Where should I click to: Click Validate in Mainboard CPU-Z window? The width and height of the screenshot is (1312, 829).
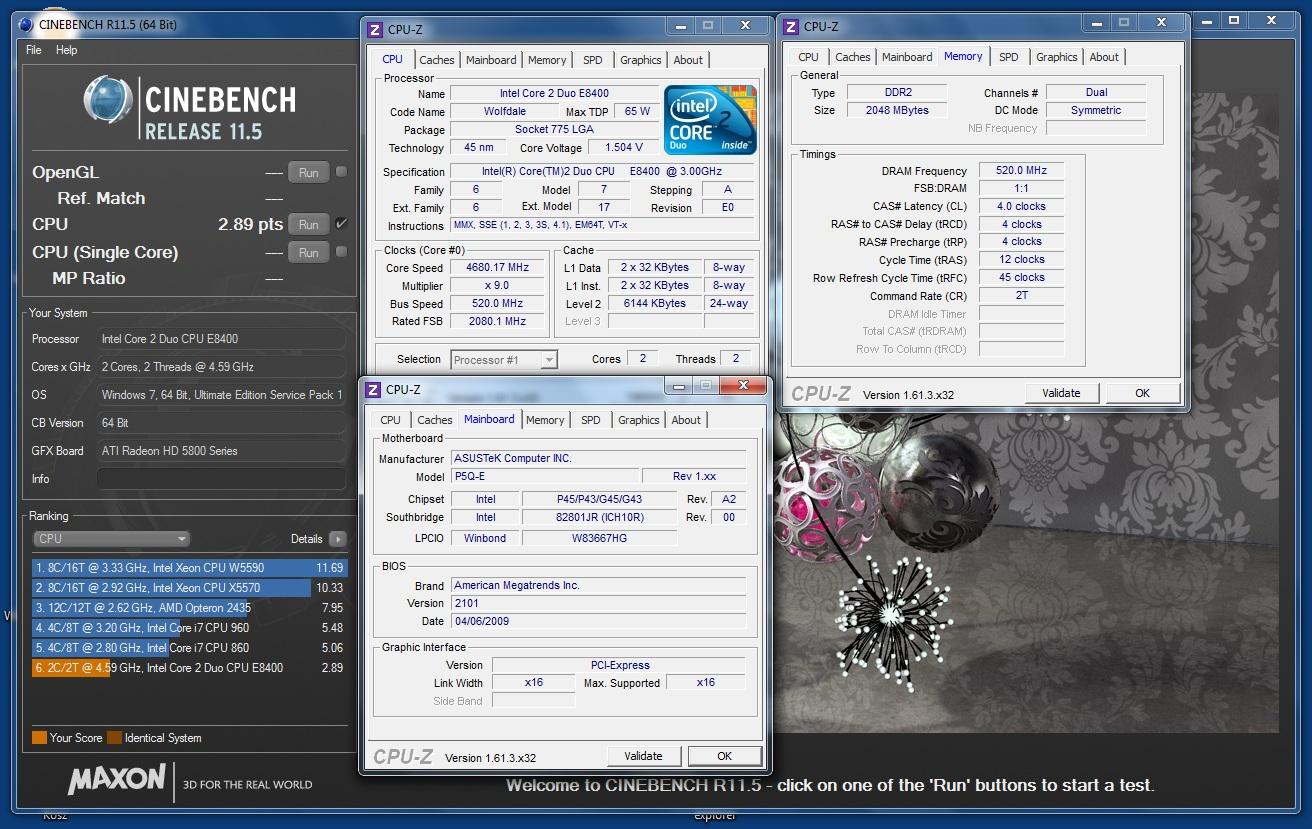(x=643, y=756)
